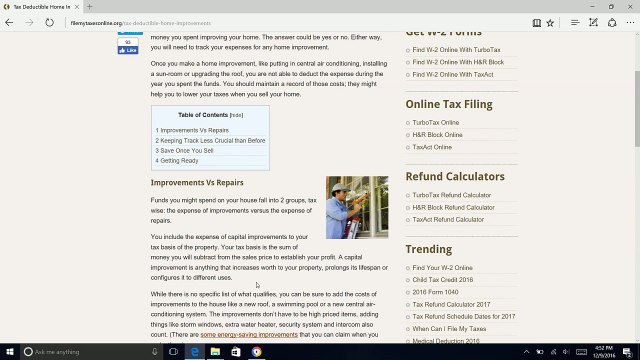Open H&R Block Refund Calculator link
The height and width of the screenshot is (360, 640).
453,207
